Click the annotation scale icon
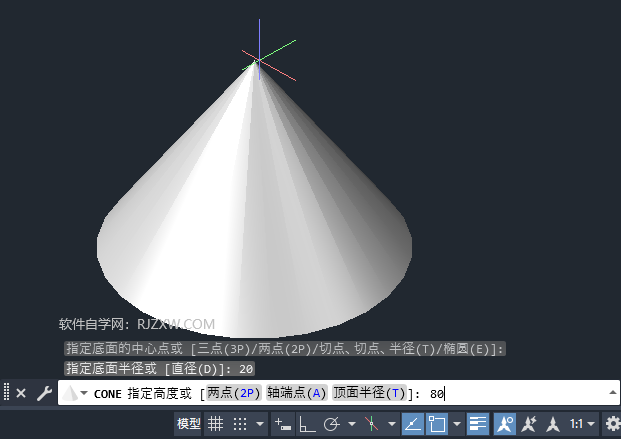Image resolution: width=621 pixels, height=439 pixels. (553, 424)
